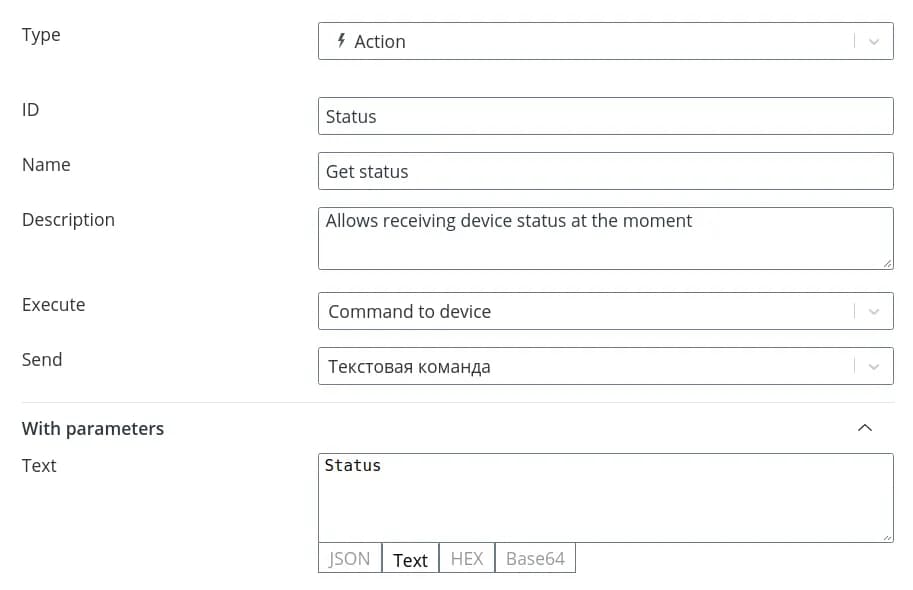Choose the Base64 format tab
Viewport: 913px width, 590px height.
(535, 559)
